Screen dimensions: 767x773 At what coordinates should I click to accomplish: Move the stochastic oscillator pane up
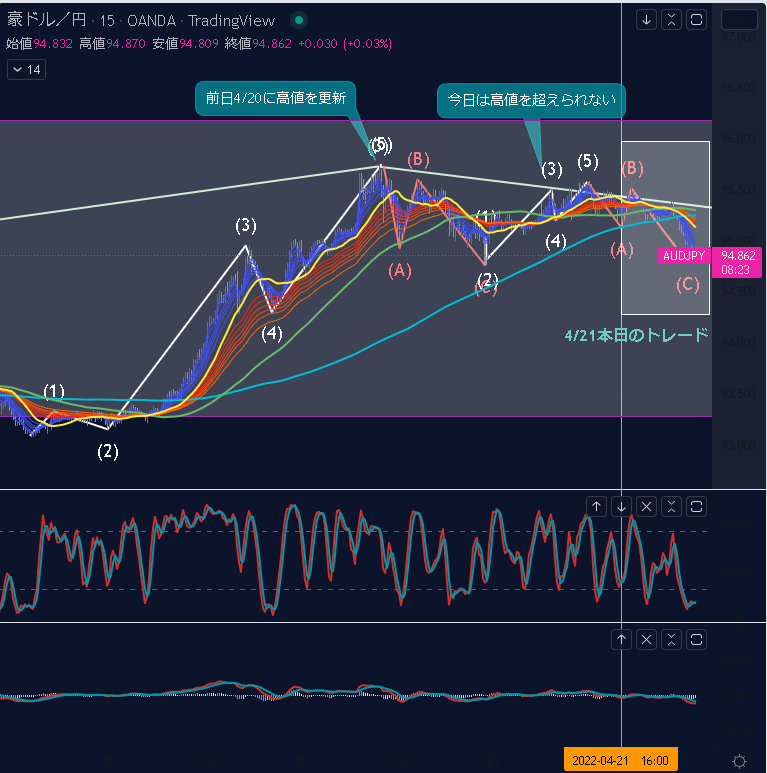(x=596, y=507)
